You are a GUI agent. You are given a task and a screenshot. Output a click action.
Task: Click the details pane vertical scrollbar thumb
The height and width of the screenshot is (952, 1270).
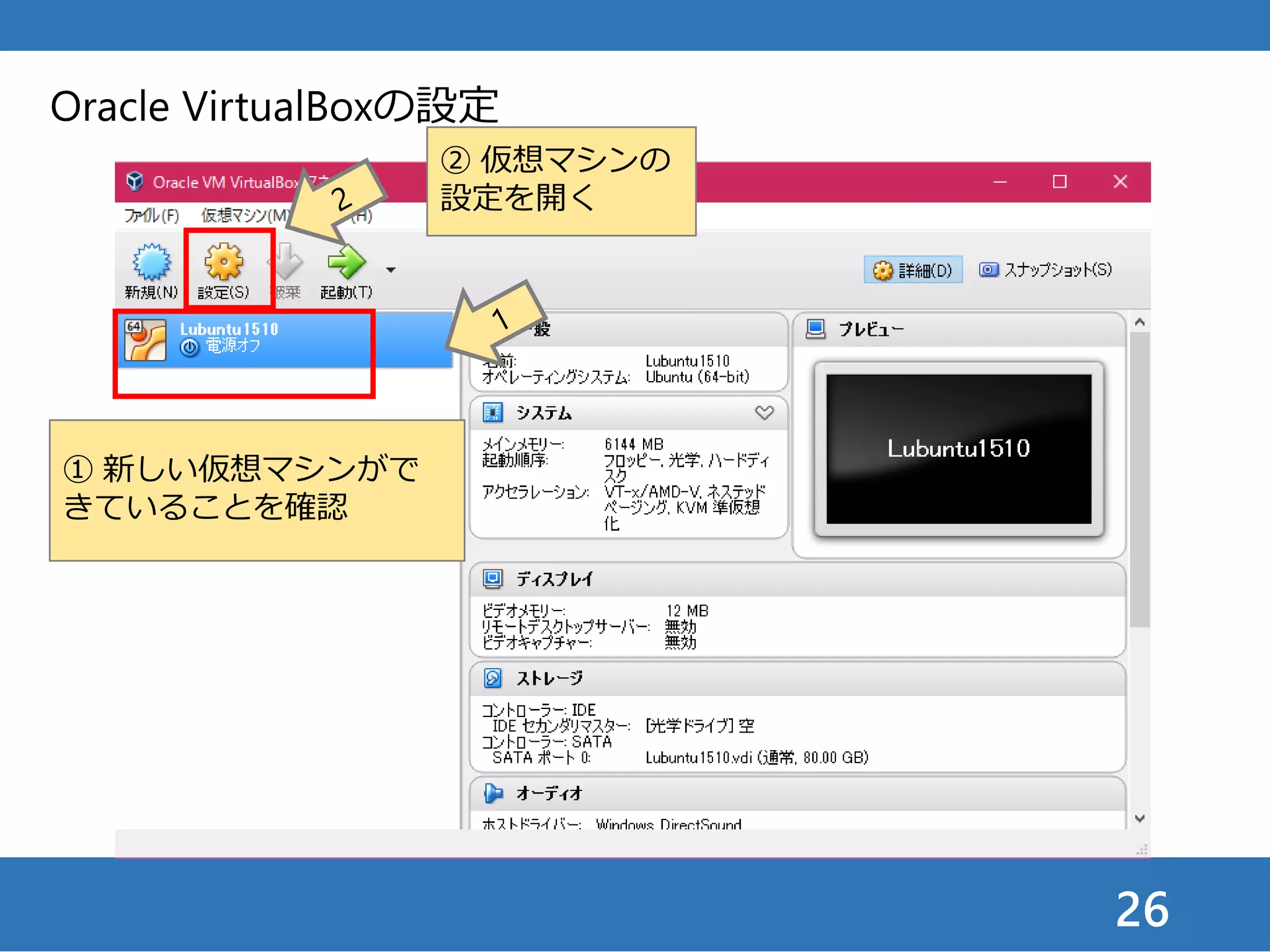click(1140, 480)
